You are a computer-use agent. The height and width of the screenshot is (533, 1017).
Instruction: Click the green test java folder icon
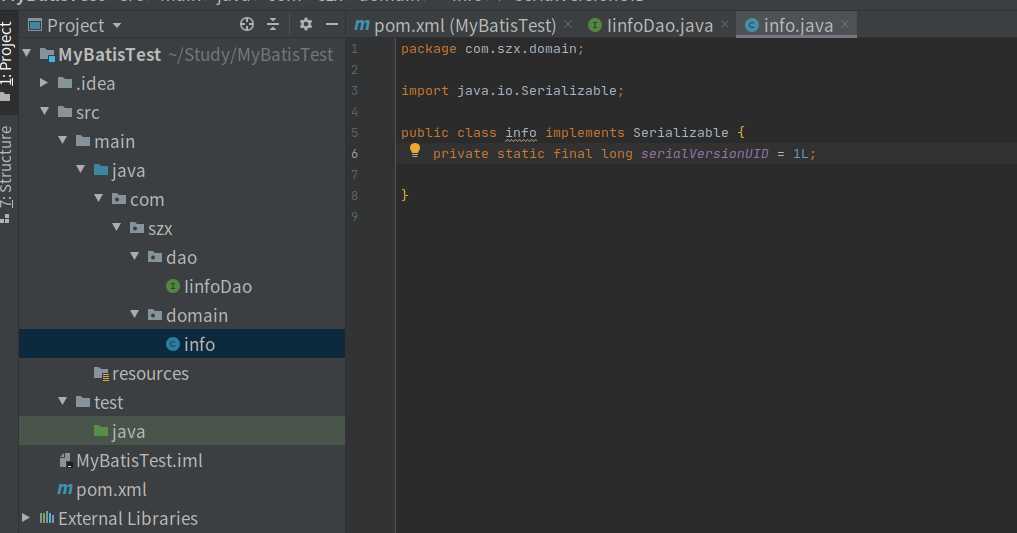101,431
